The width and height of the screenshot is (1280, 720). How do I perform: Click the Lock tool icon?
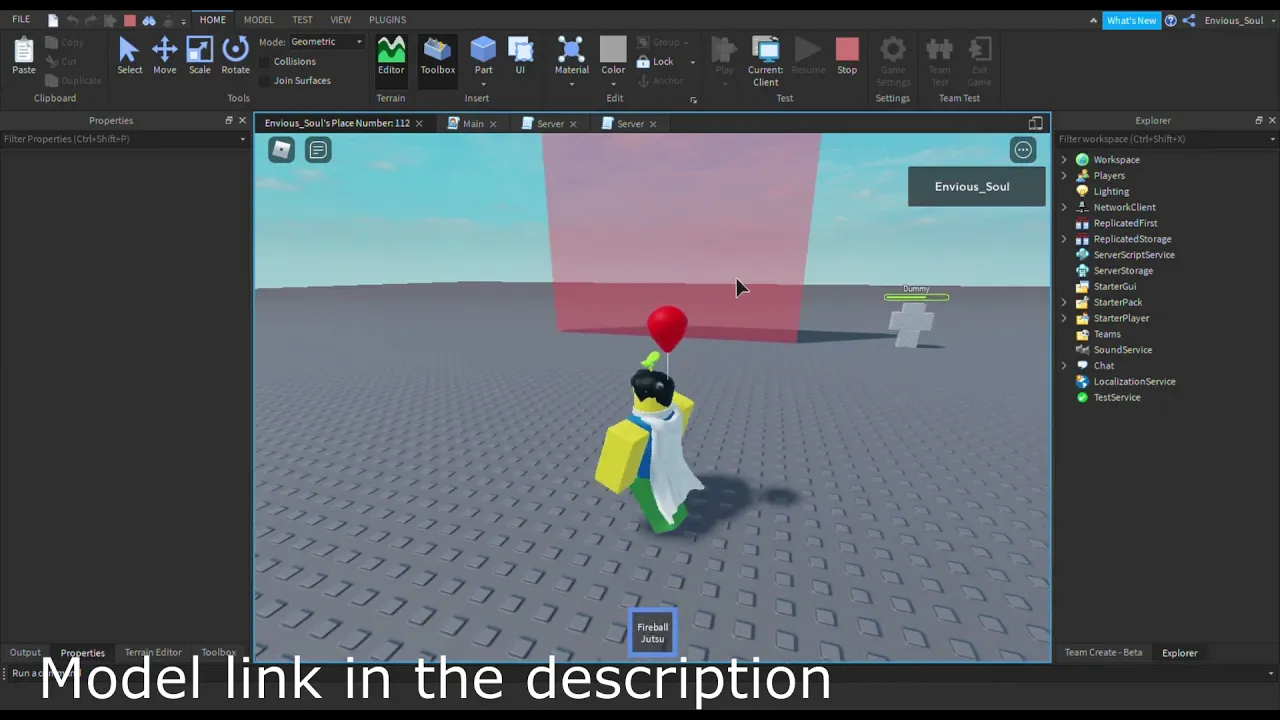click(643, 62)
